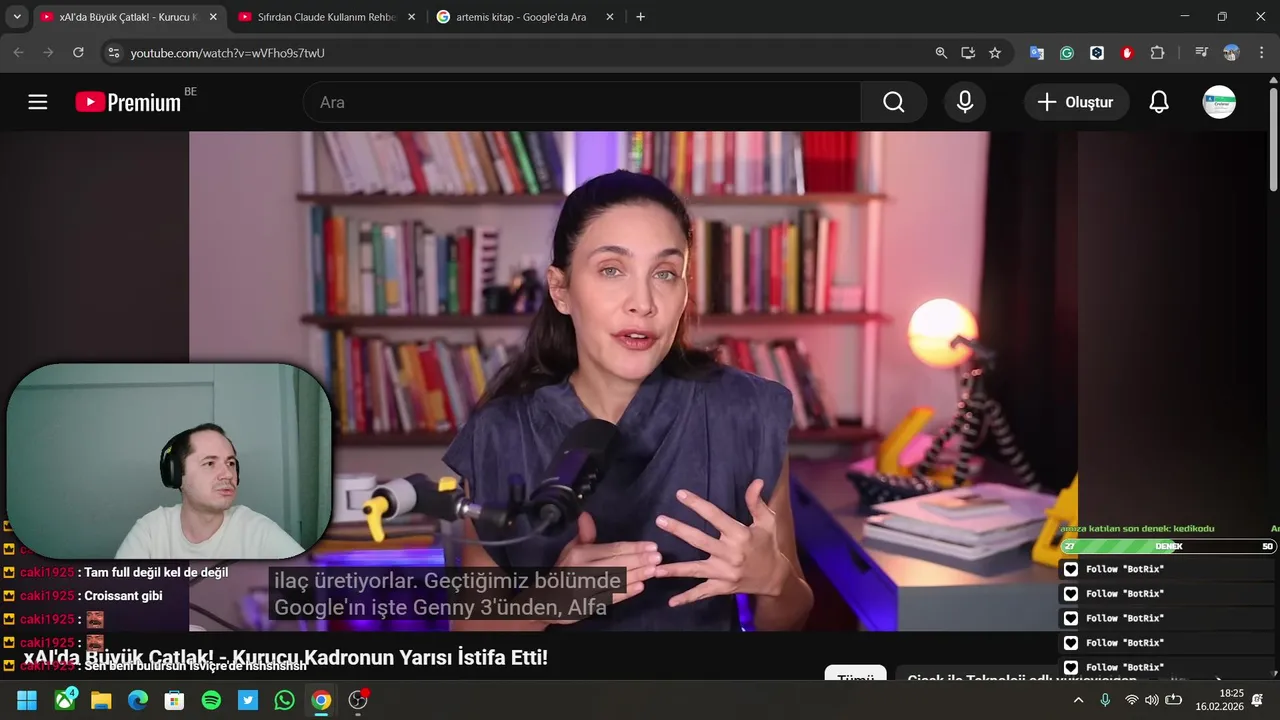Viewport: 1280px width, 720px height.
Task: Open YouTube notifications bell
Action: (1159, 102)
